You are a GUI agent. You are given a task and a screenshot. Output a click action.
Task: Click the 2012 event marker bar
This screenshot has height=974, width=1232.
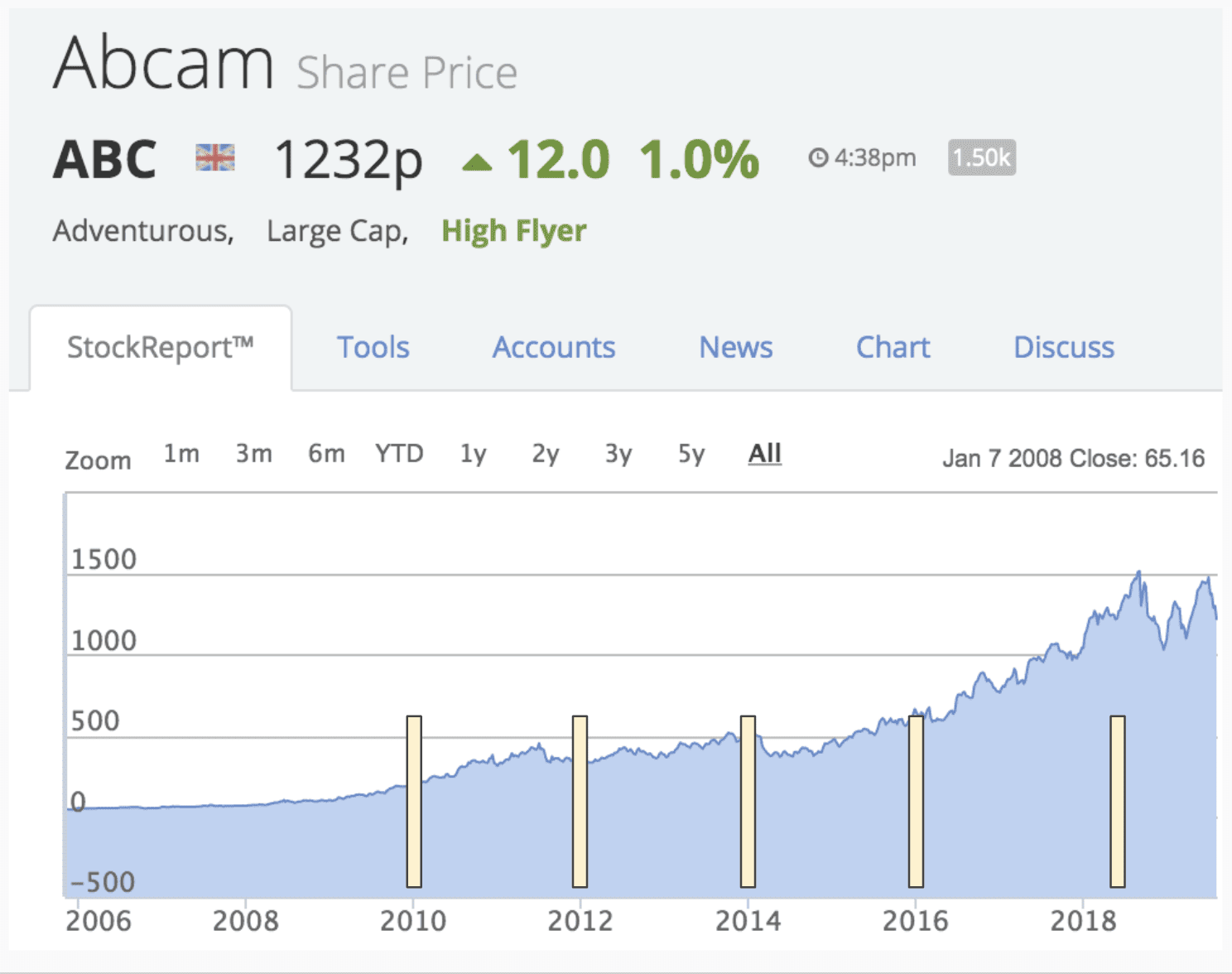pos(580,802)
